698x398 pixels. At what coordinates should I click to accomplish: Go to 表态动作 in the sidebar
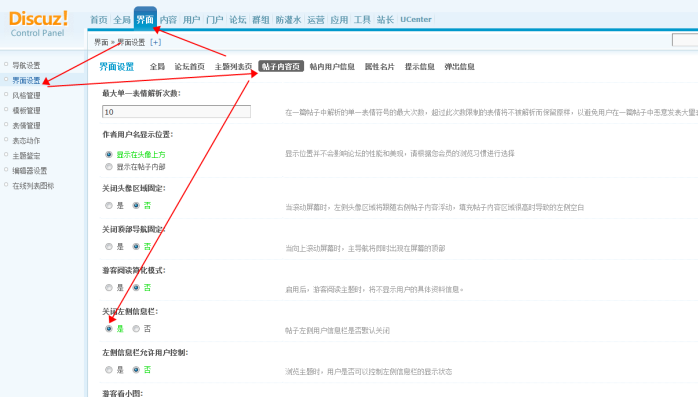pos(26,141)
